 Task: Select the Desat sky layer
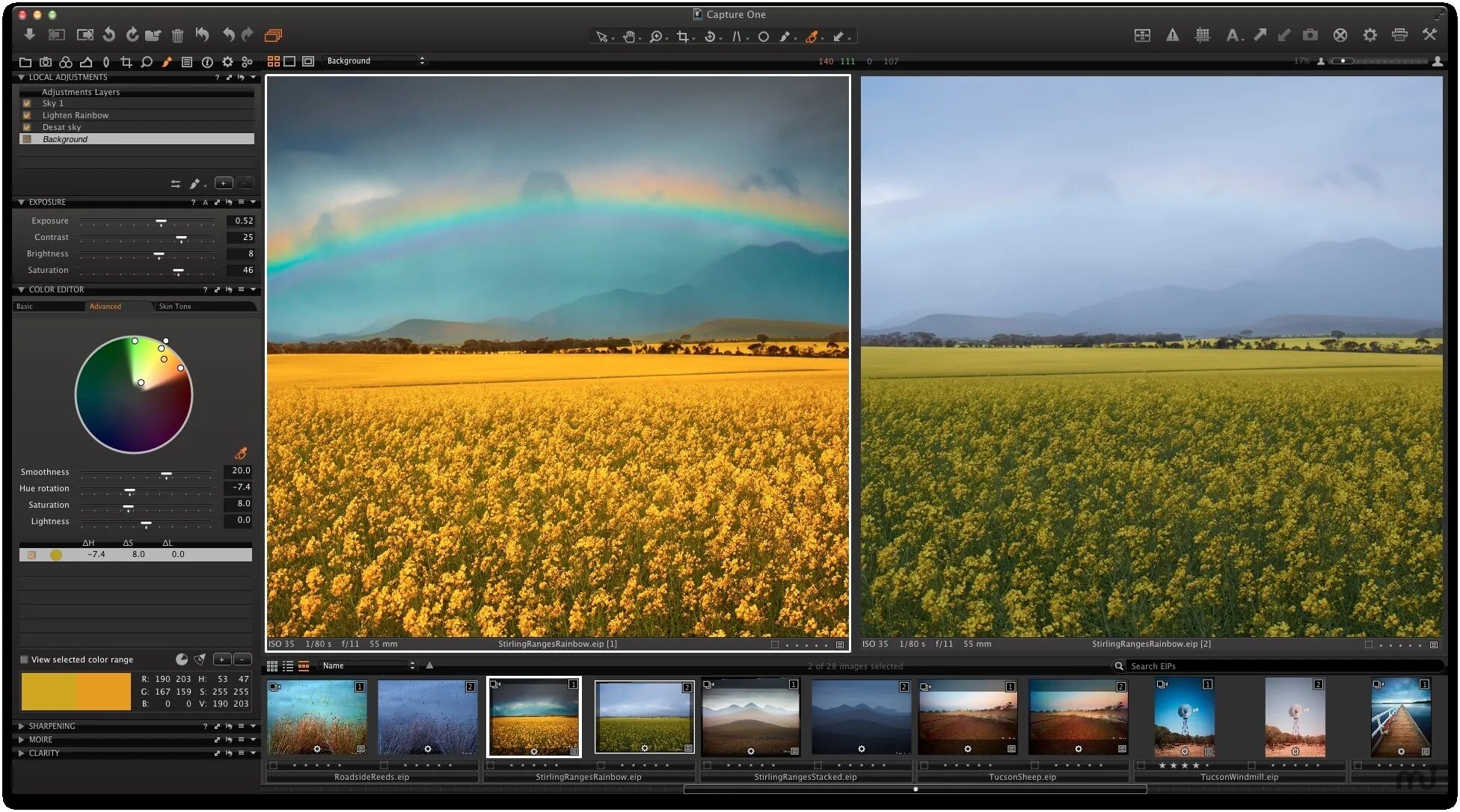(x=61, y=128)
